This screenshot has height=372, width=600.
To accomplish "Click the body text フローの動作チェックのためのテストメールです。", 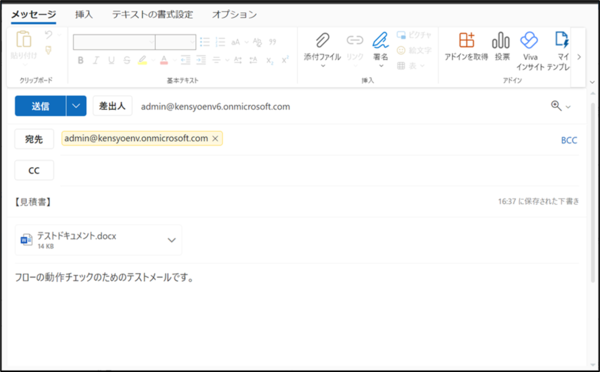I will (x=104, y=277).
